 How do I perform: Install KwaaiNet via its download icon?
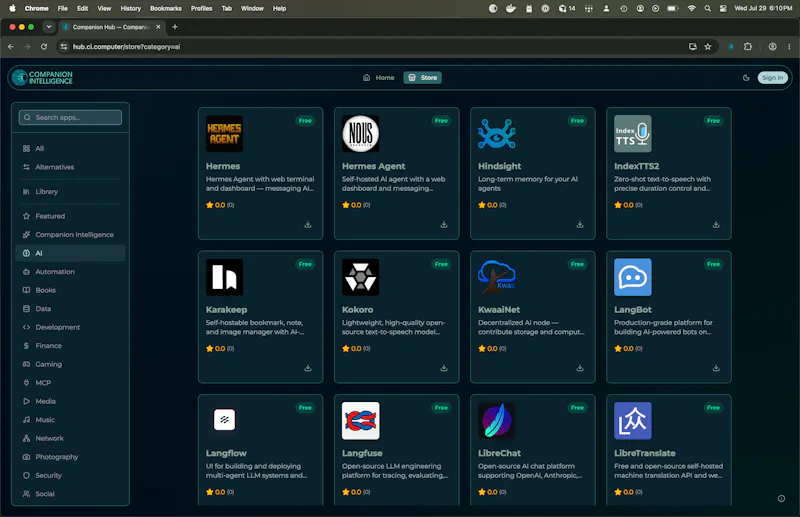[580, 368]
